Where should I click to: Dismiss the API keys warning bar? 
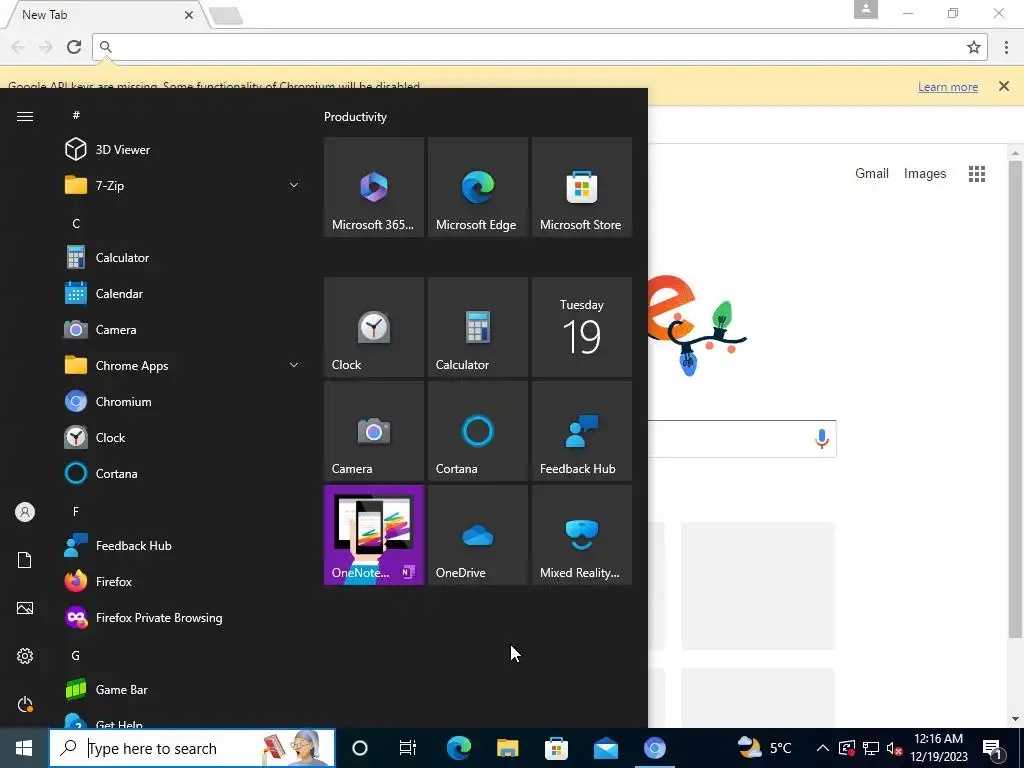pyautogui.click(x=1004, y=86)
